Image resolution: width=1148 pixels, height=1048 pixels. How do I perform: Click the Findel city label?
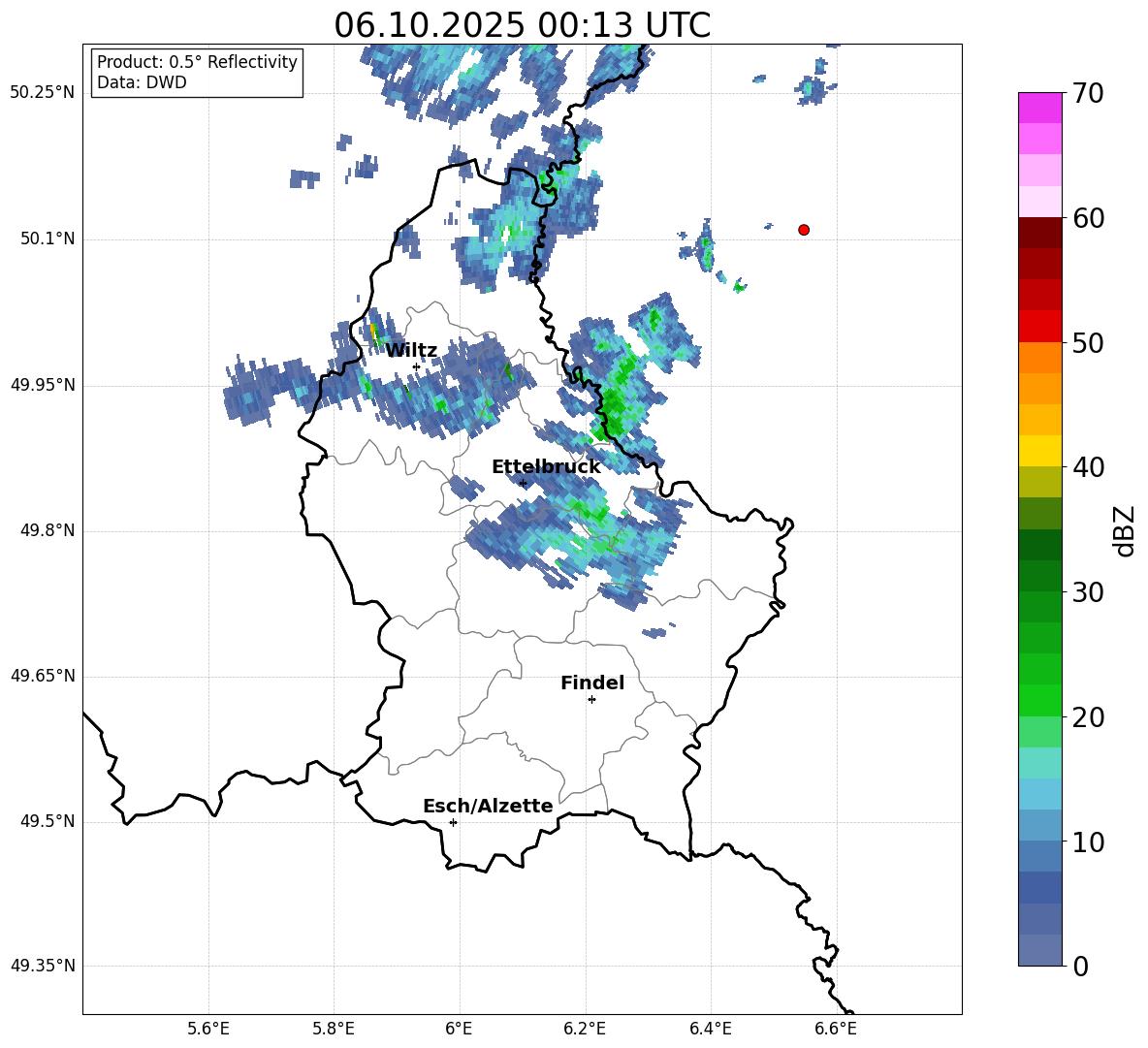[592, 683]
